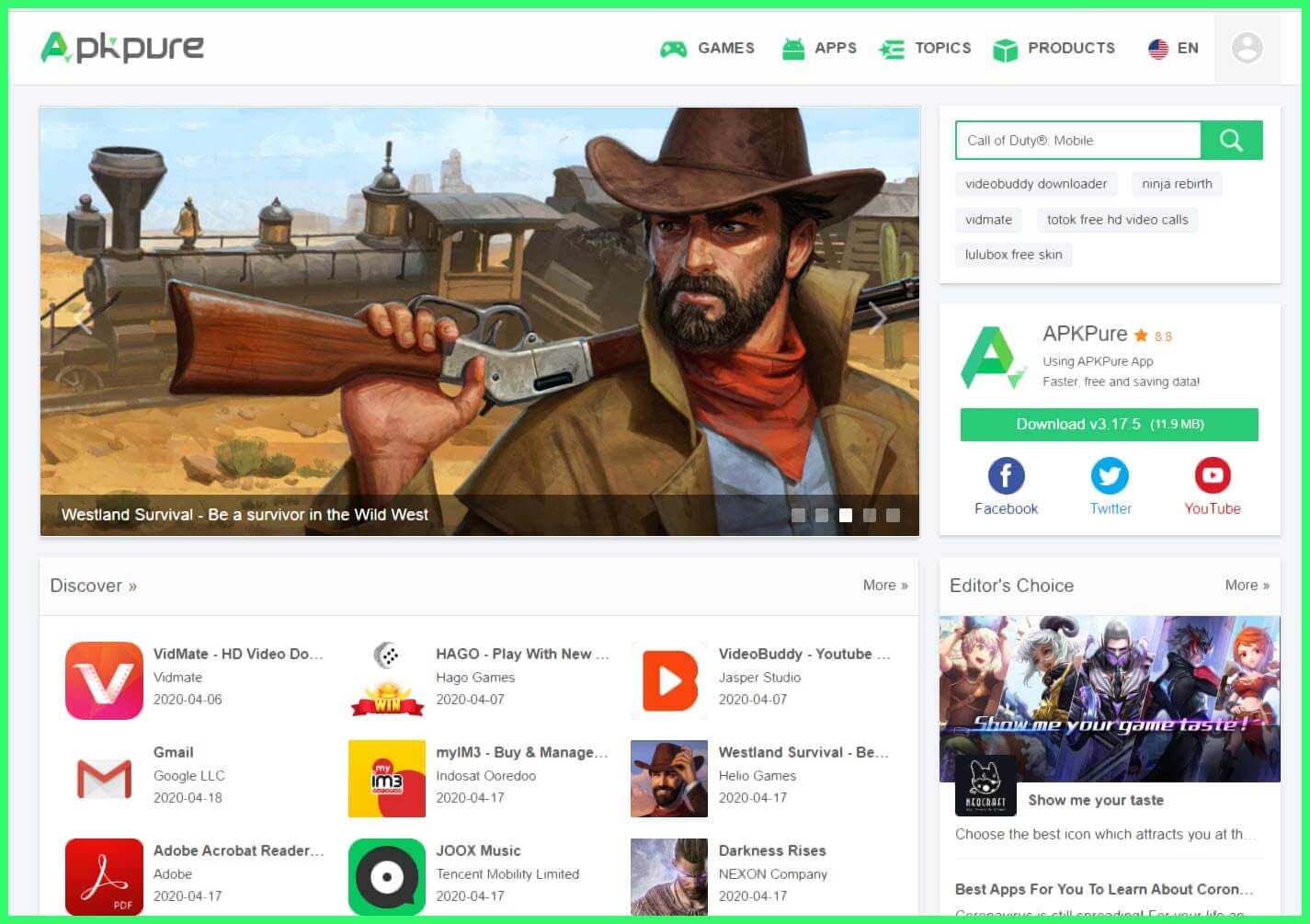
Task: Click More link in Discover section
Action: 885,585
